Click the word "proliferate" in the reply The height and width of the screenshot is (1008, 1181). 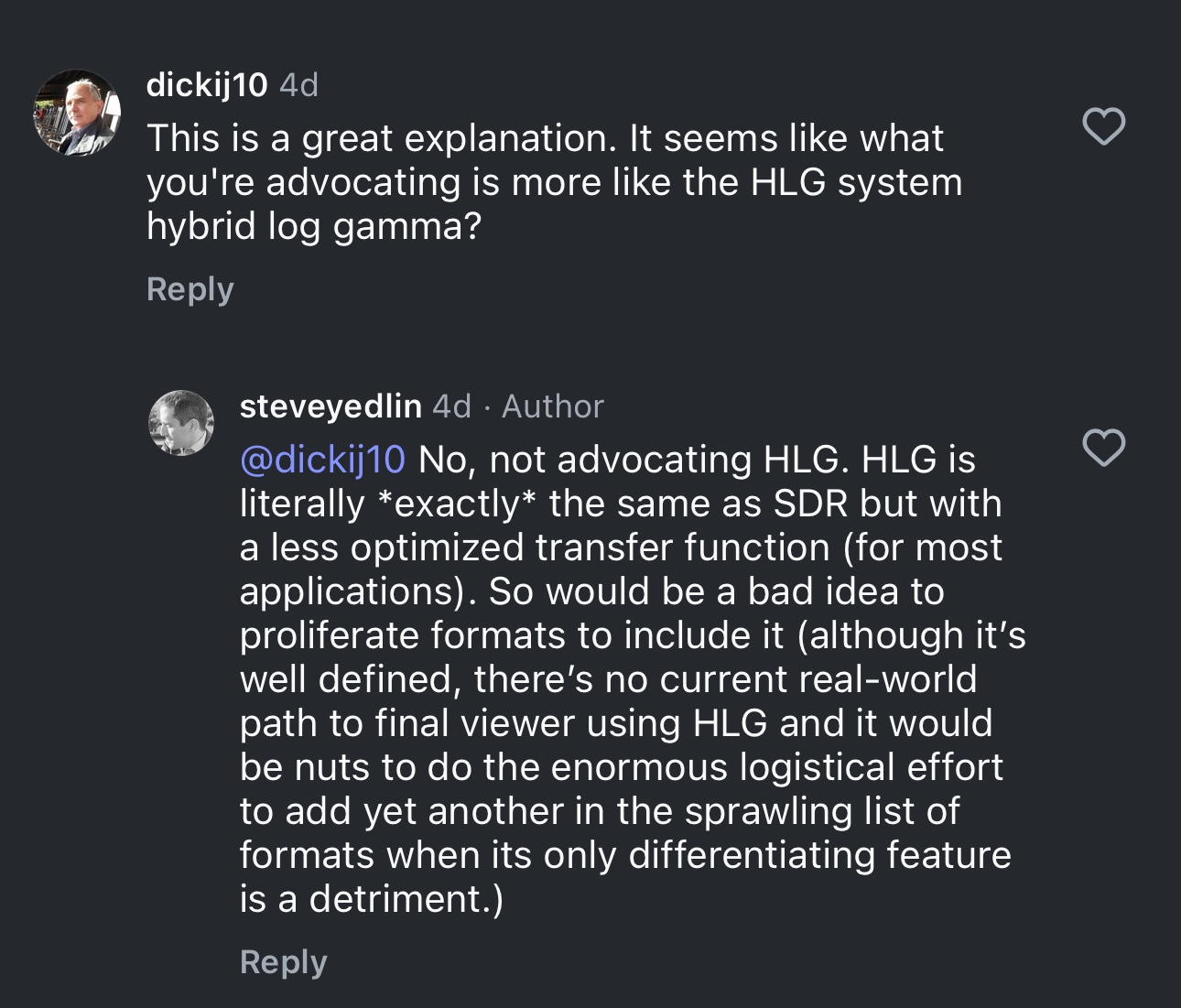(x=329, y=635)
